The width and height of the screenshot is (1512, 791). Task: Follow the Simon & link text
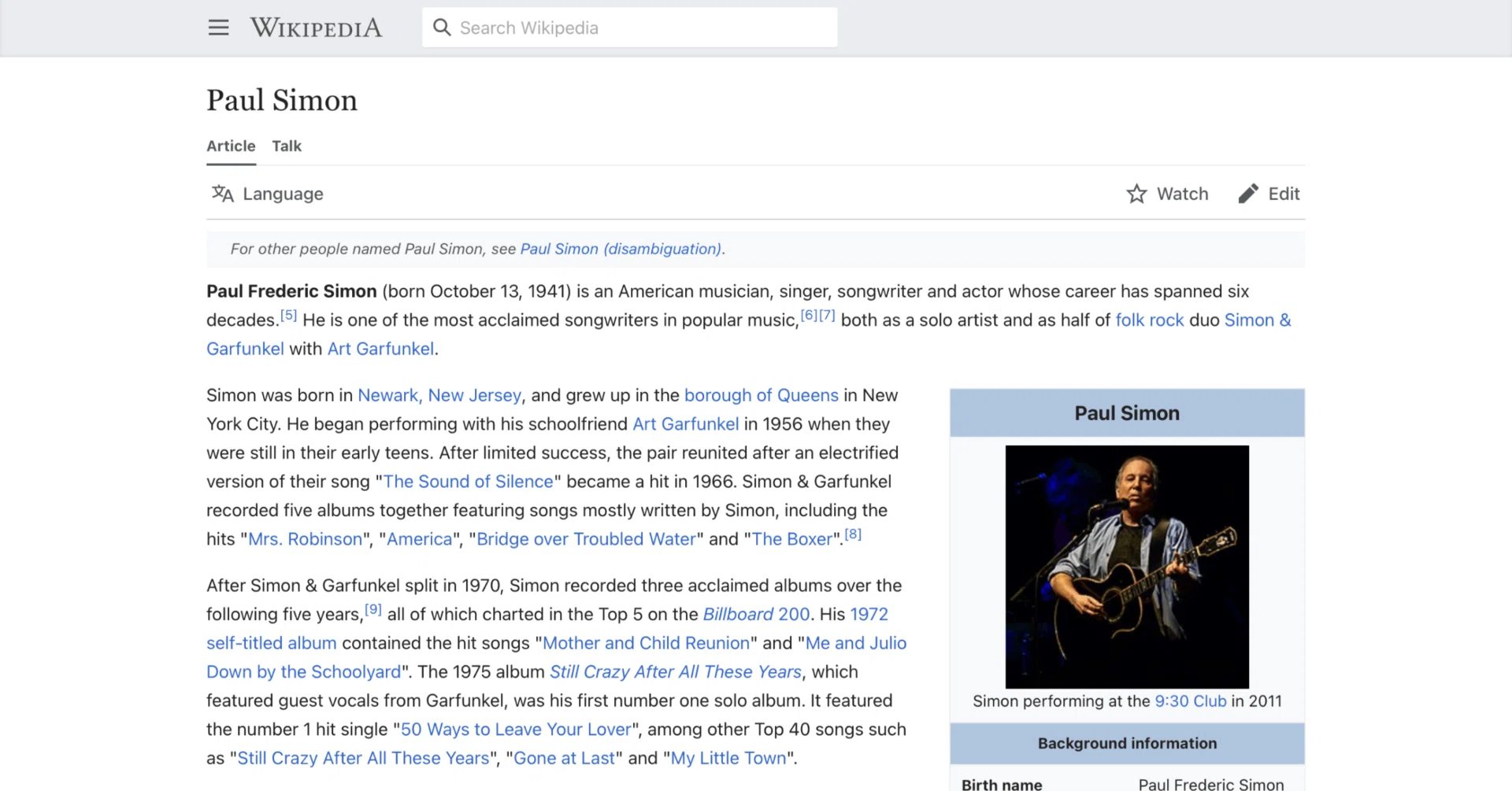pos(1258,320)
